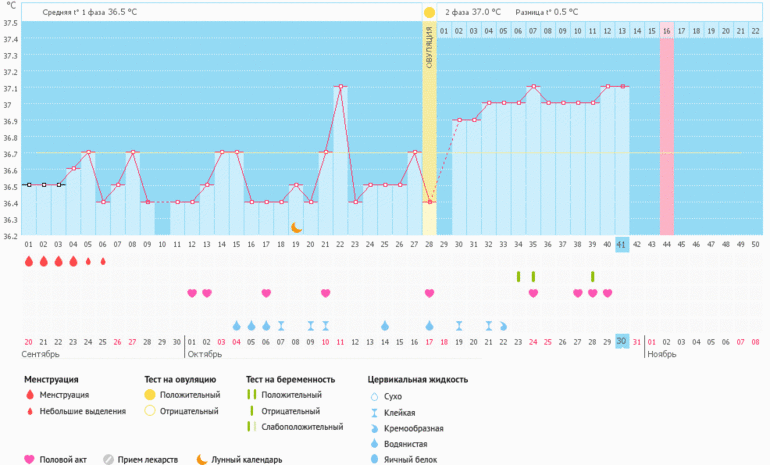The width and height of the screenshot is (770, 465).
Task: Click the first menstruation drop on day 01
Action: click(29, 262)
